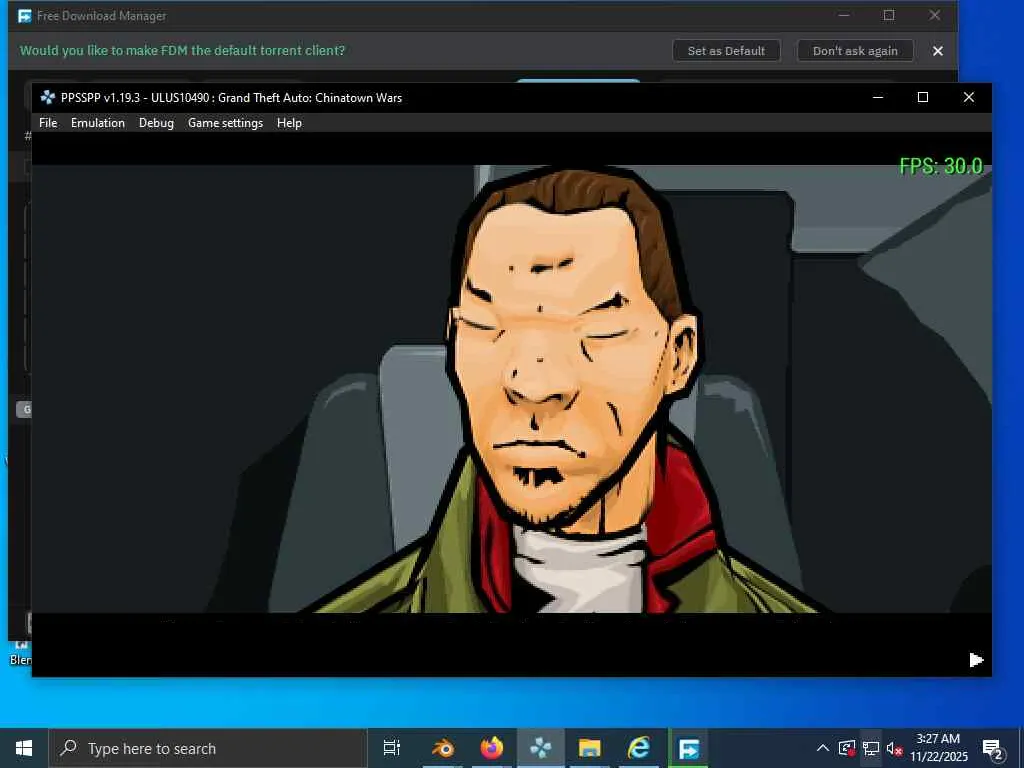Click the Huang Lee cutscene game screen

[511, 389]
